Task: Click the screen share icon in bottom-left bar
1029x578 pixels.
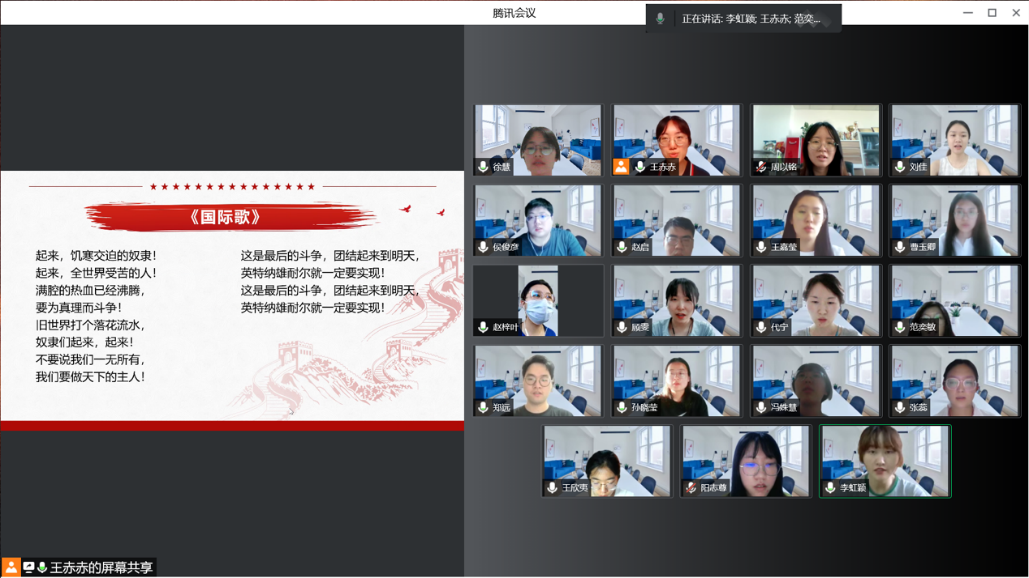Action: pyautogui.click(x=28, y=567)
